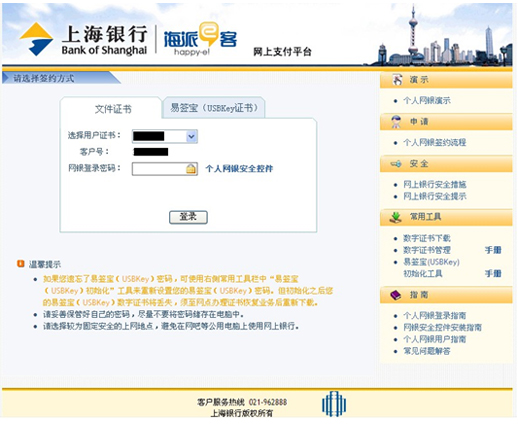
Task: Click the orange 温馨提示 info icon
Action: [x=21, y=264]
